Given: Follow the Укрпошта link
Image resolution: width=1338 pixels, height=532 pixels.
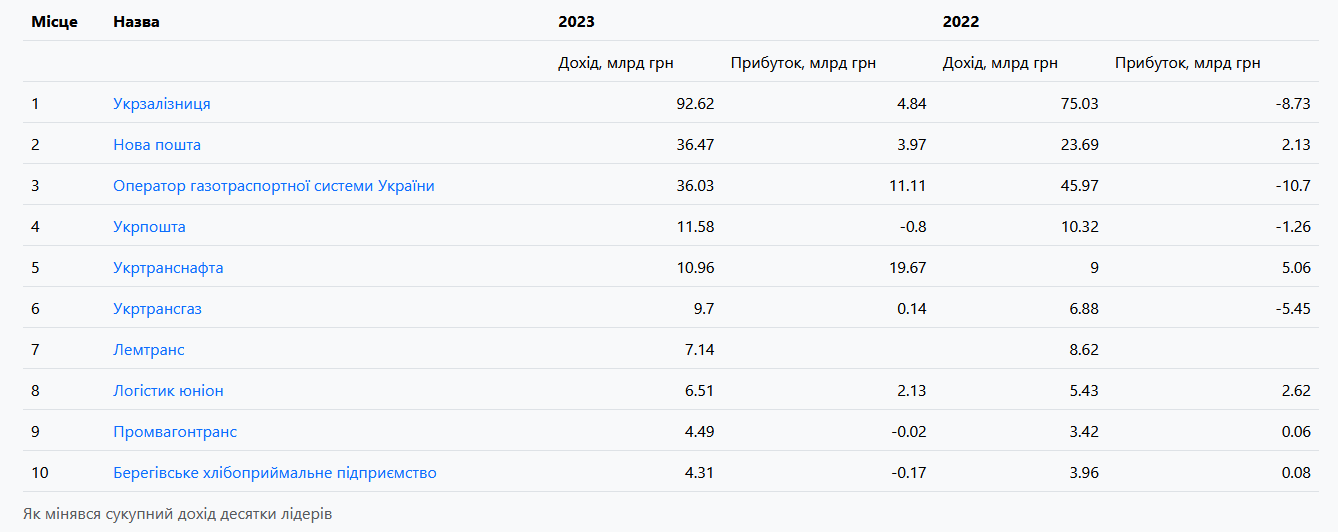Looking at the screenshot, I should [149, 227].
